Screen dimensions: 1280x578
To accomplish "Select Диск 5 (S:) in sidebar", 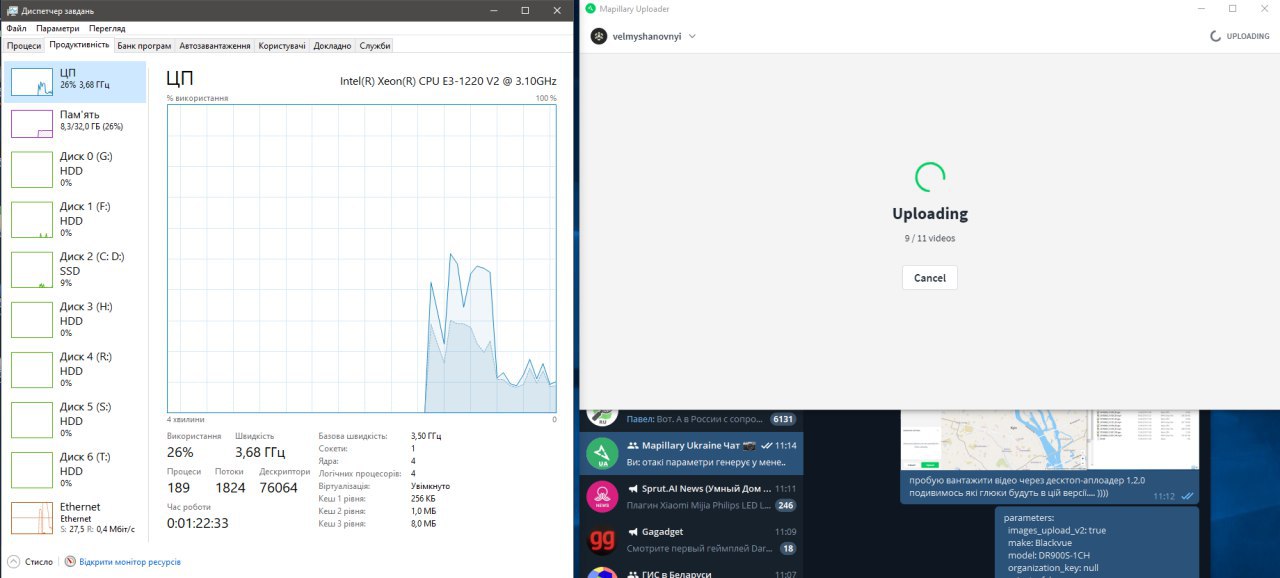I will pyautogui.click(x=75, y=420).
